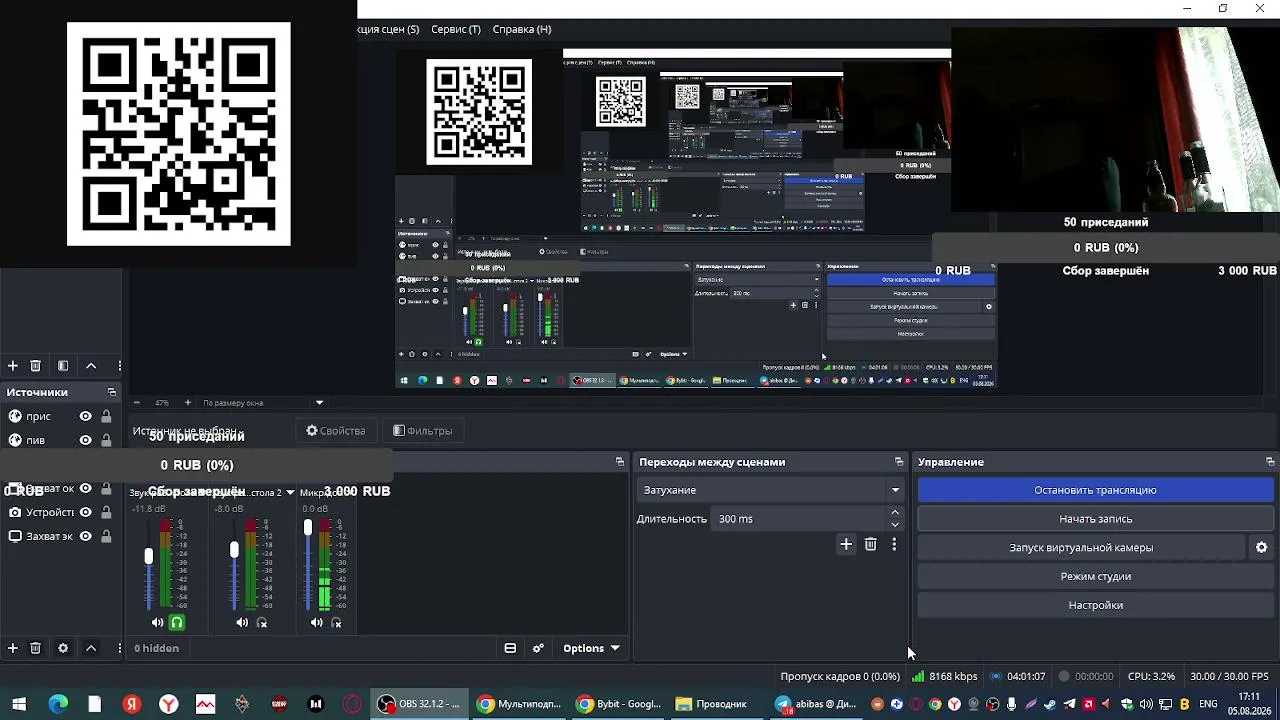Hide the прис source with its eye icon
1280x720 pixels.
[x=86, y=416]
